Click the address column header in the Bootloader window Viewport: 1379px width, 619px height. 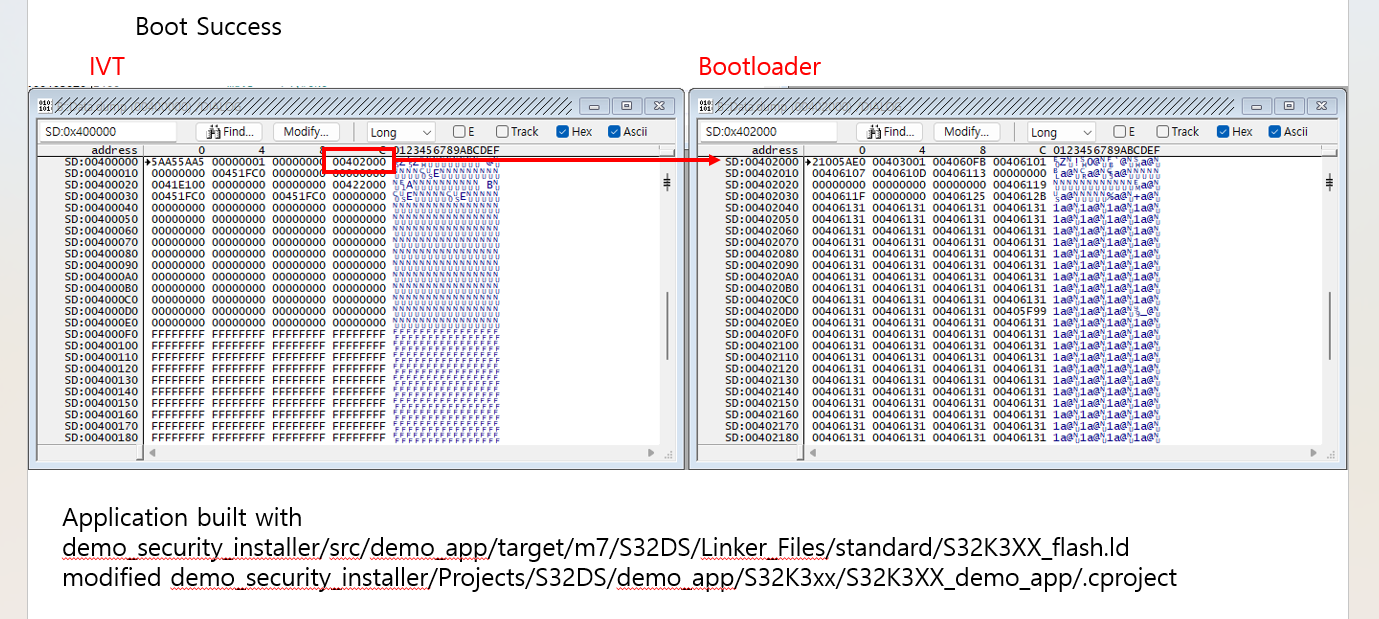[x=775, y=150]
